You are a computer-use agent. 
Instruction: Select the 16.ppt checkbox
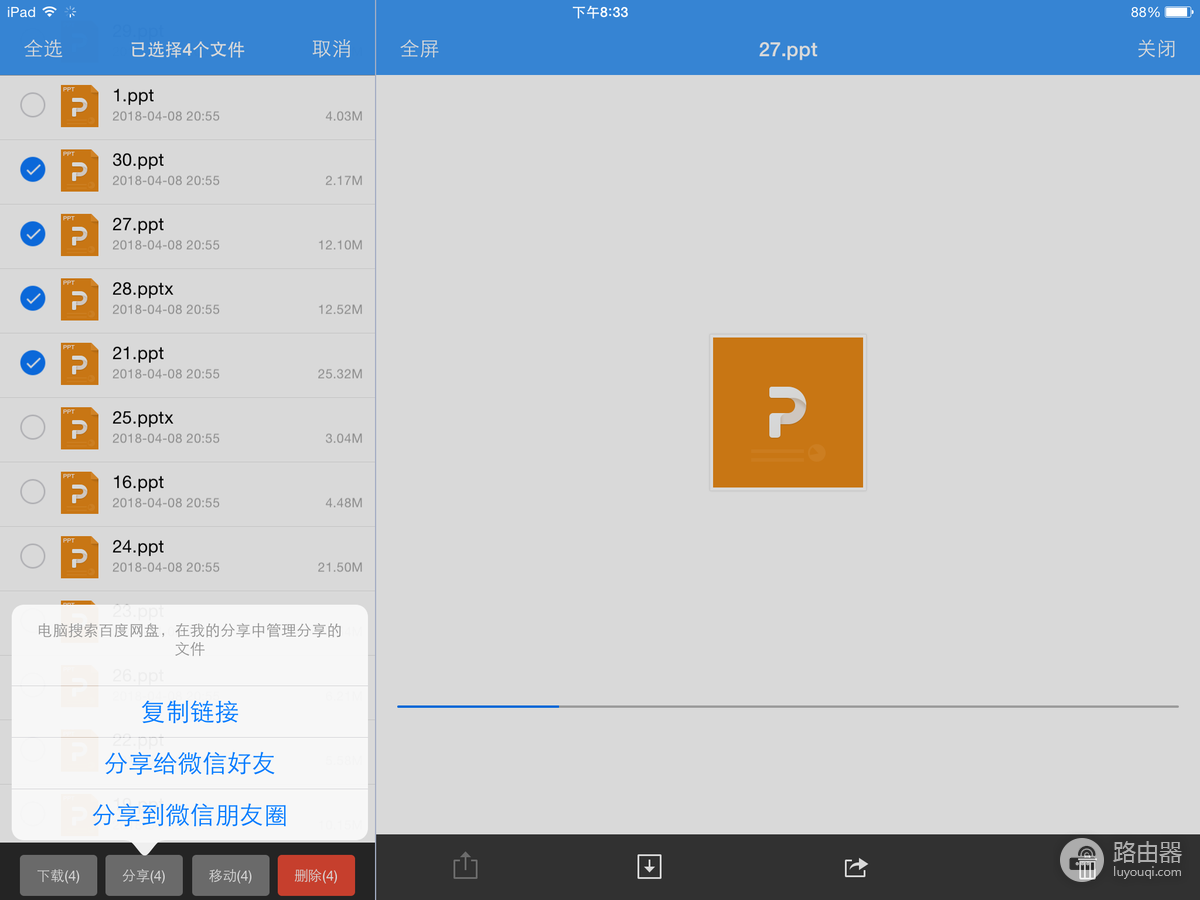tap(33, 492)
